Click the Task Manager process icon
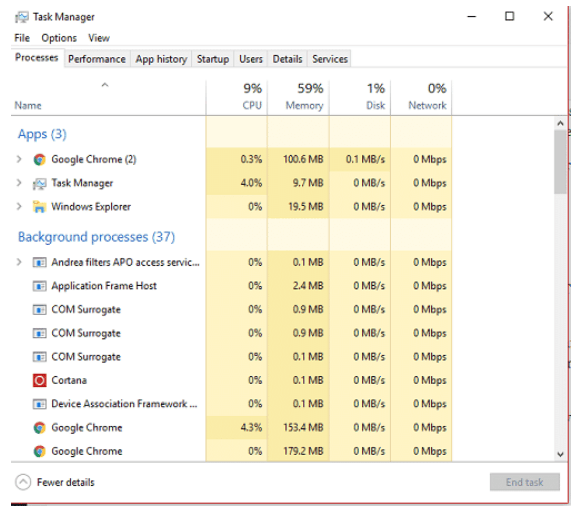This screenshot has height=507, width=581. [x=40, y=183]
